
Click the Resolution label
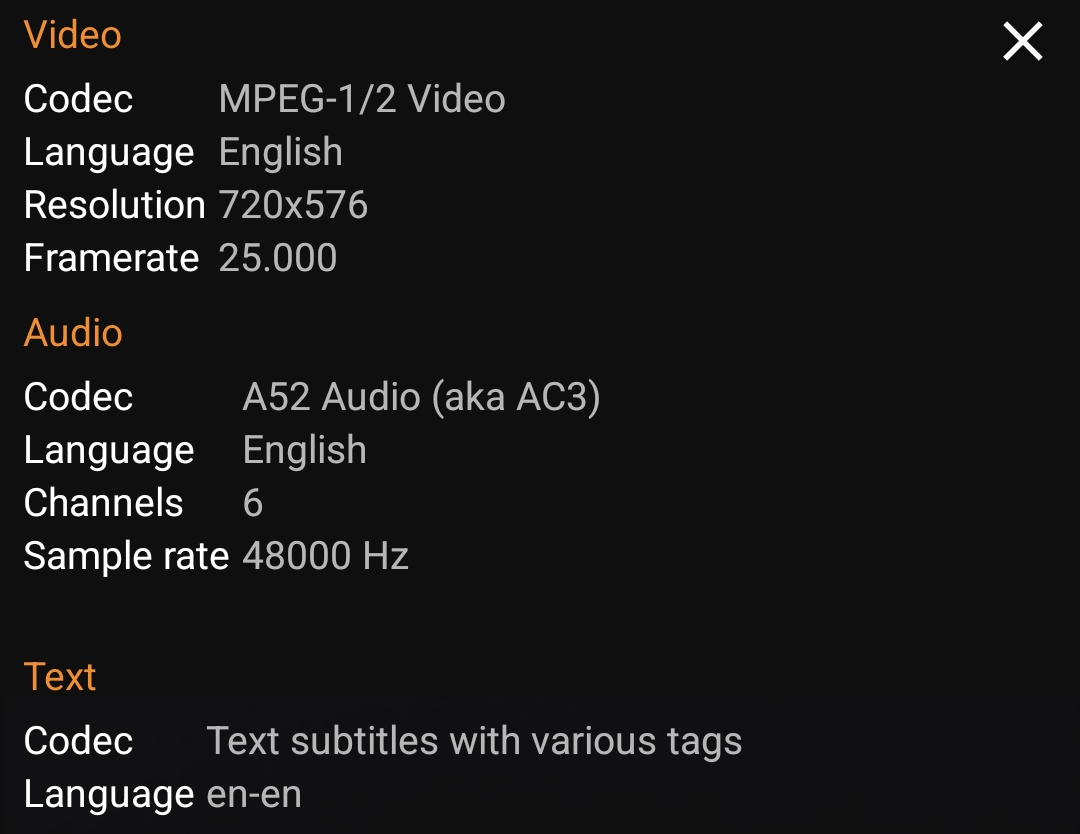(x=114, y=205)
